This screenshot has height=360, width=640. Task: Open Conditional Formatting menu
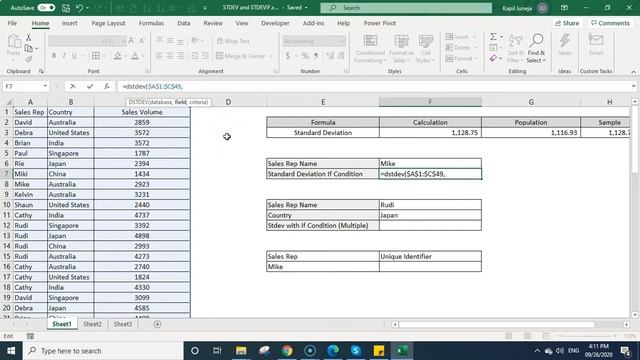coord(370,49)
